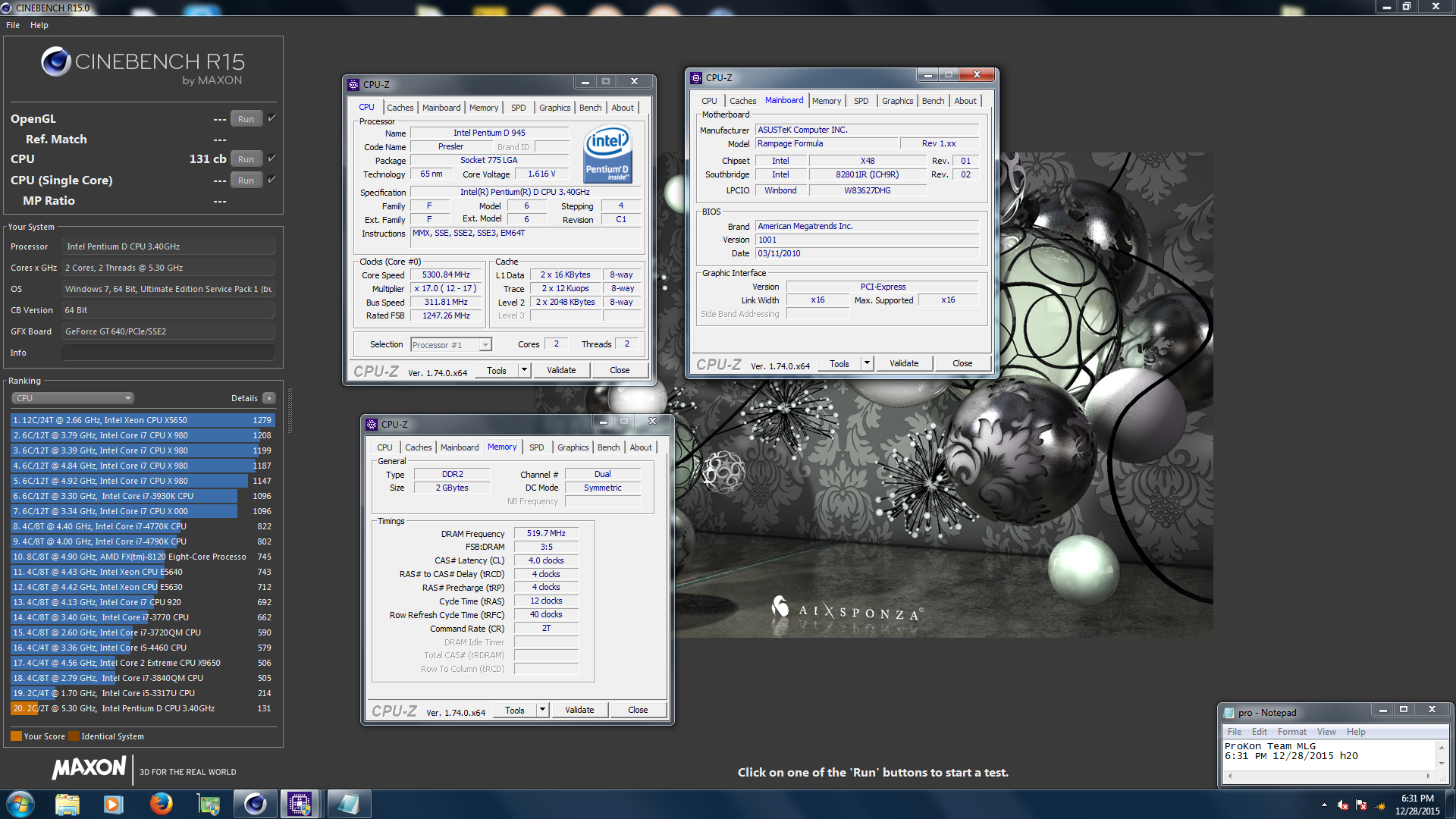Click Tools button in CPU-Z Memory window
The height and width of the screenshot is (819, 1456).
point(515,710)
